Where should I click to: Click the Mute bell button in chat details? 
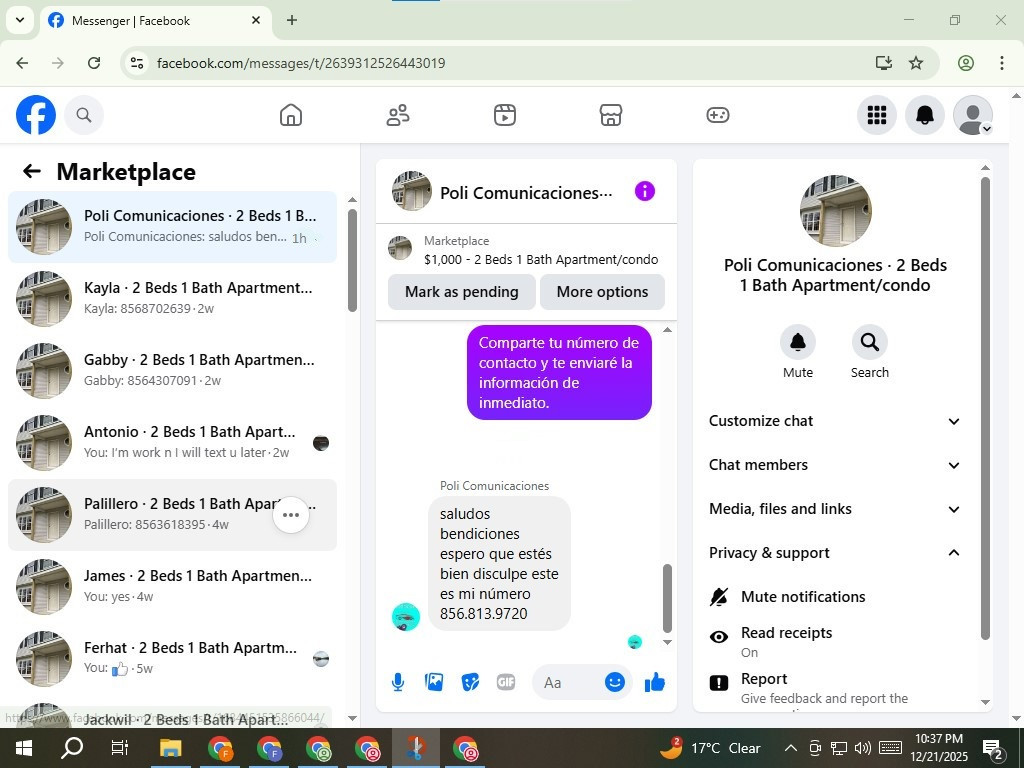click(x=797, y=342)
